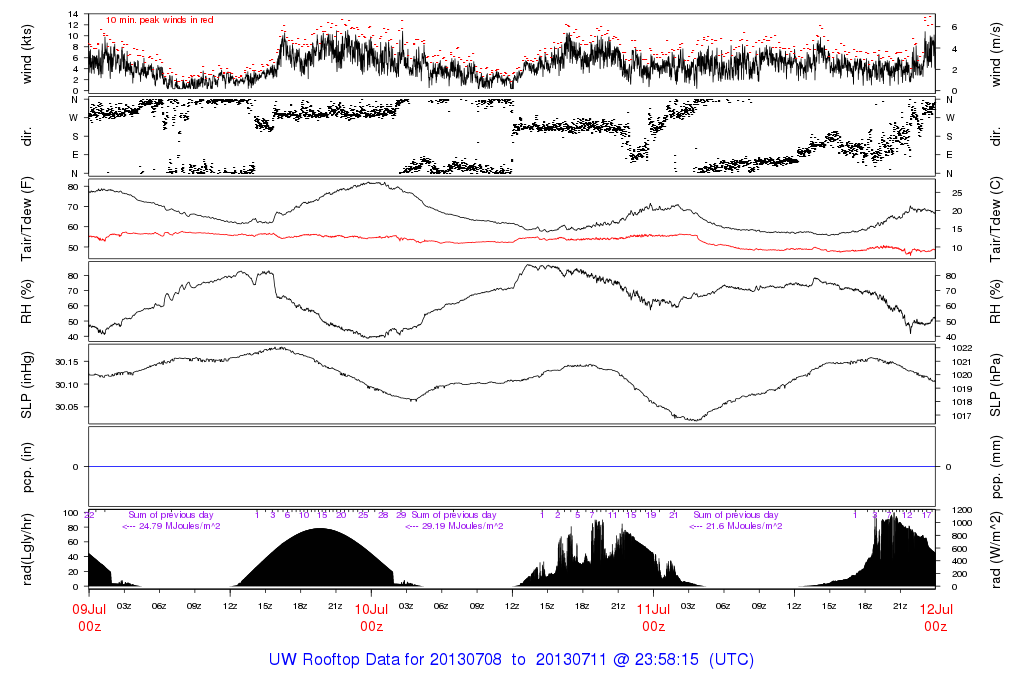Click the "09Jul" date label

click(x=89, y=609)
